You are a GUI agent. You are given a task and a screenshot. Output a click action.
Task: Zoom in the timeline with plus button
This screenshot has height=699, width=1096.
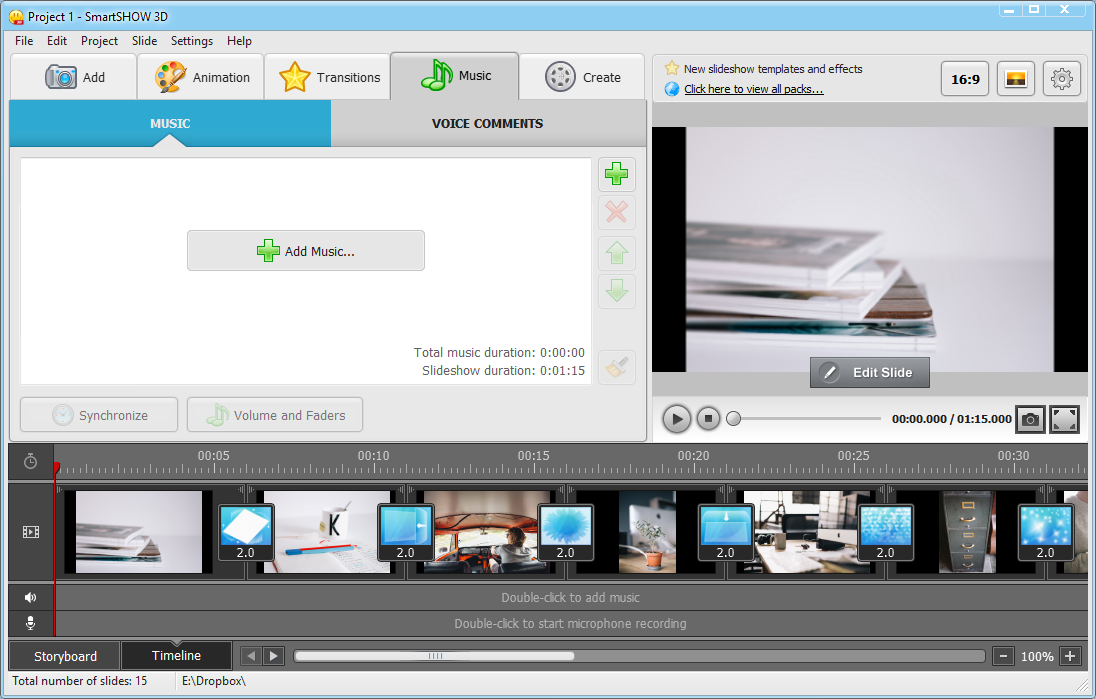coord(1070,656)
